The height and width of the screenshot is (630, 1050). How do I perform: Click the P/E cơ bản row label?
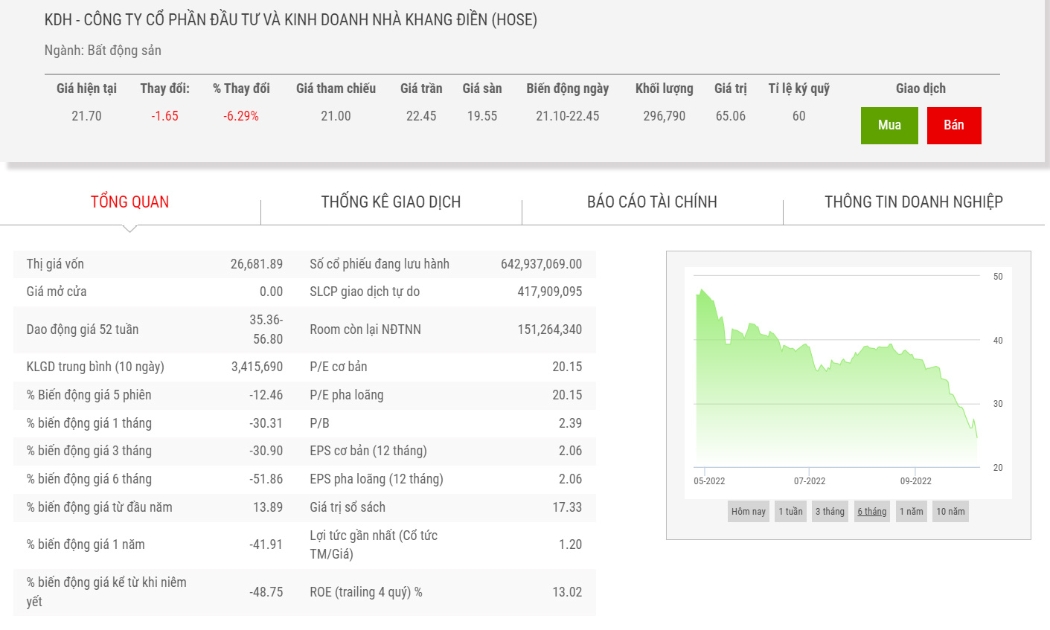(x=338, y=366)
